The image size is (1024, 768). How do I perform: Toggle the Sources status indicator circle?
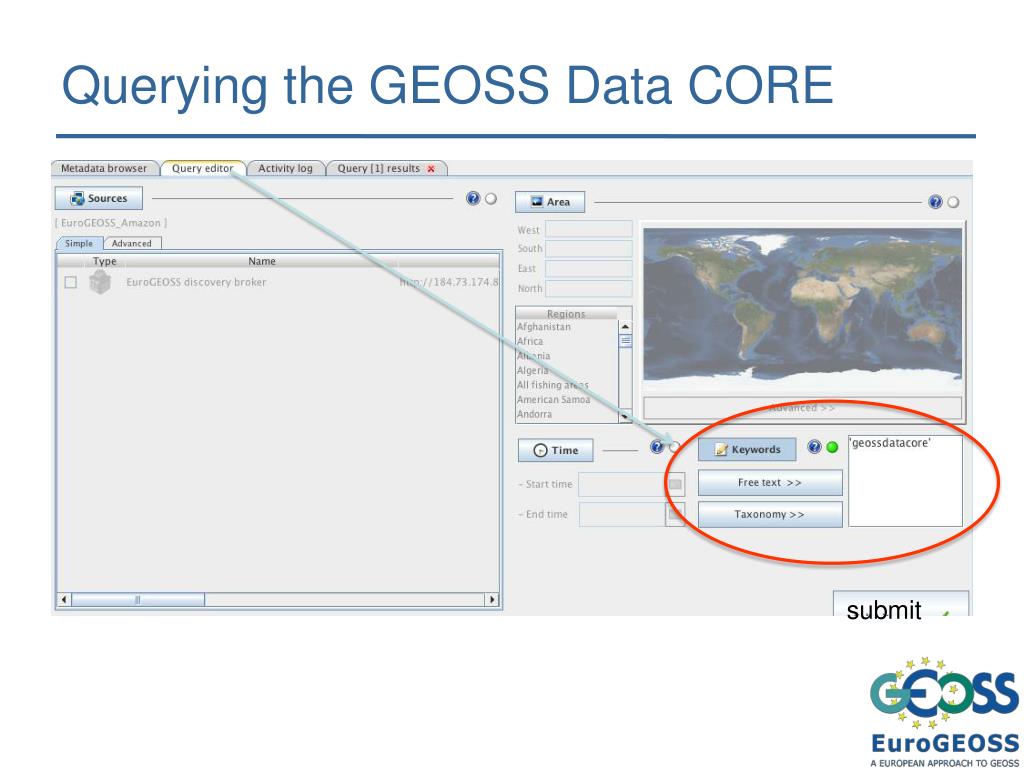(490, 199)
